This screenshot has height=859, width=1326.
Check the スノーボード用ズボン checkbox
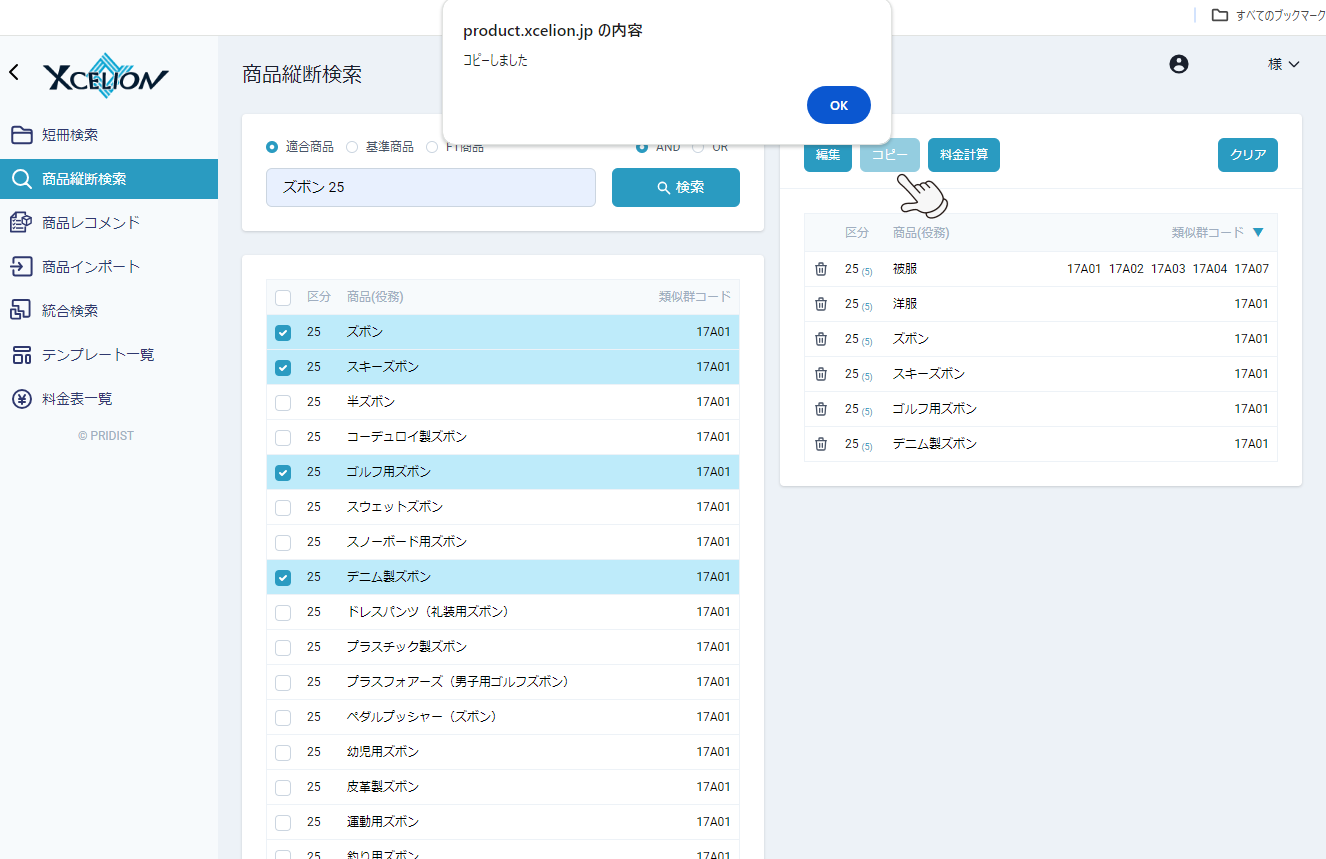pos(283,542)
